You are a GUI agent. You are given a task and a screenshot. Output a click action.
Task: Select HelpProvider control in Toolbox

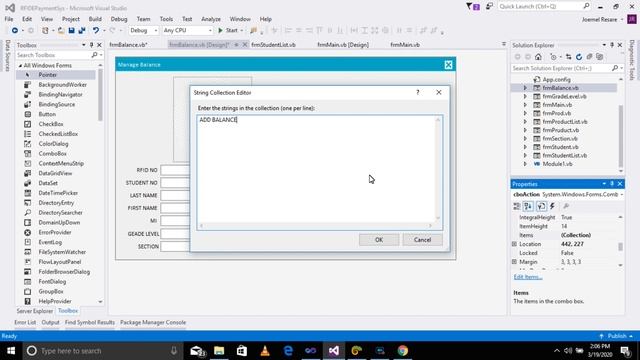[56, 301]
